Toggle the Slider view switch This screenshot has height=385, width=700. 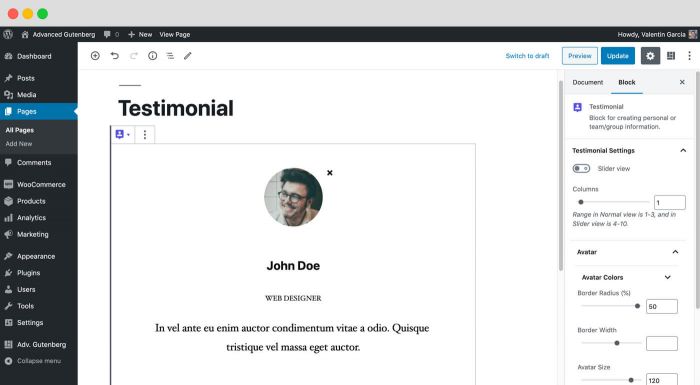click(581, 168)
